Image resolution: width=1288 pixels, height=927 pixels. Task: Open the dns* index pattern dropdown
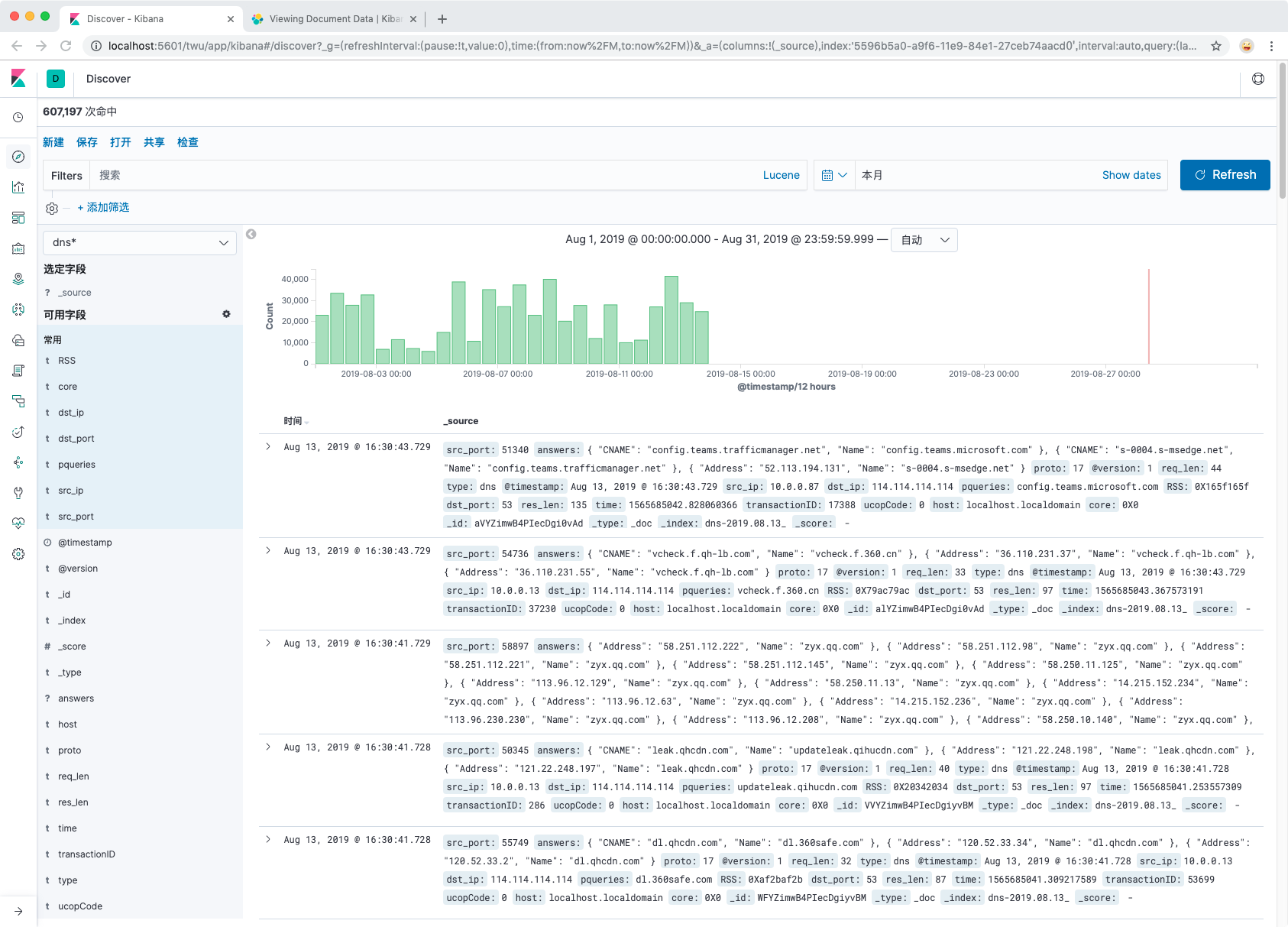(140, 242)
